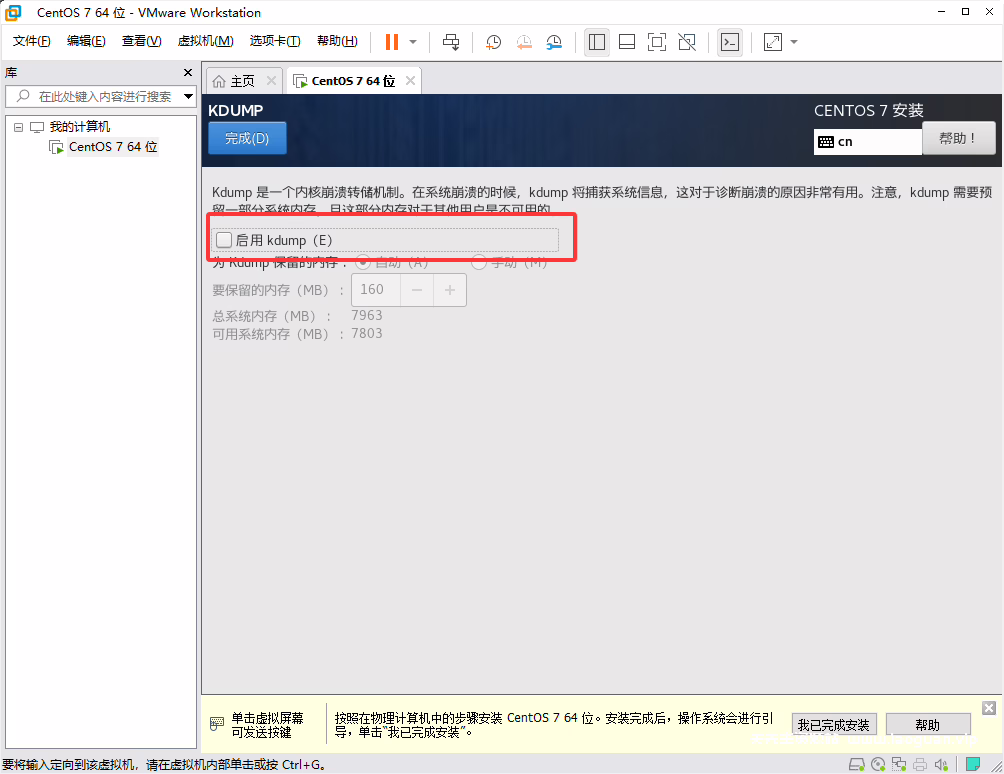Click the KDUMP heading text
Image resolution: width=1004 pixels, height=774 pixels.
click(236, 110)
